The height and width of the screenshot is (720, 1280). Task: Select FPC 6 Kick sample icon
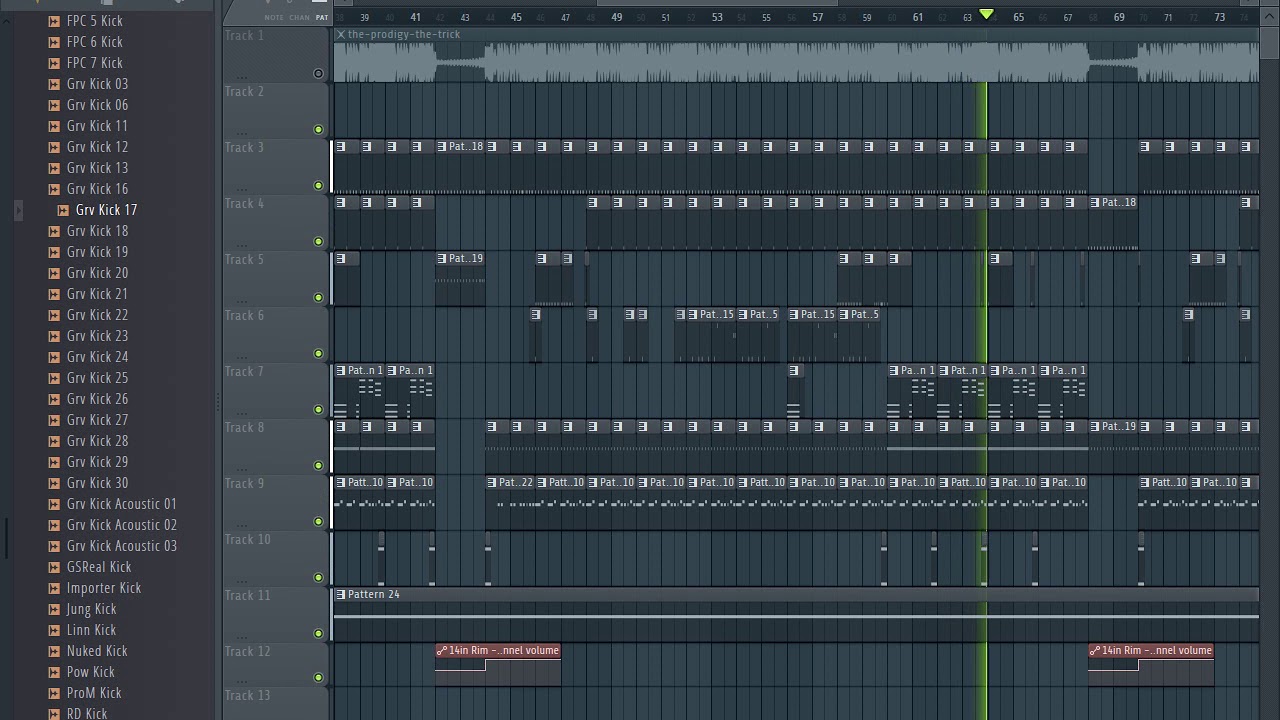[x=54, y=42]
